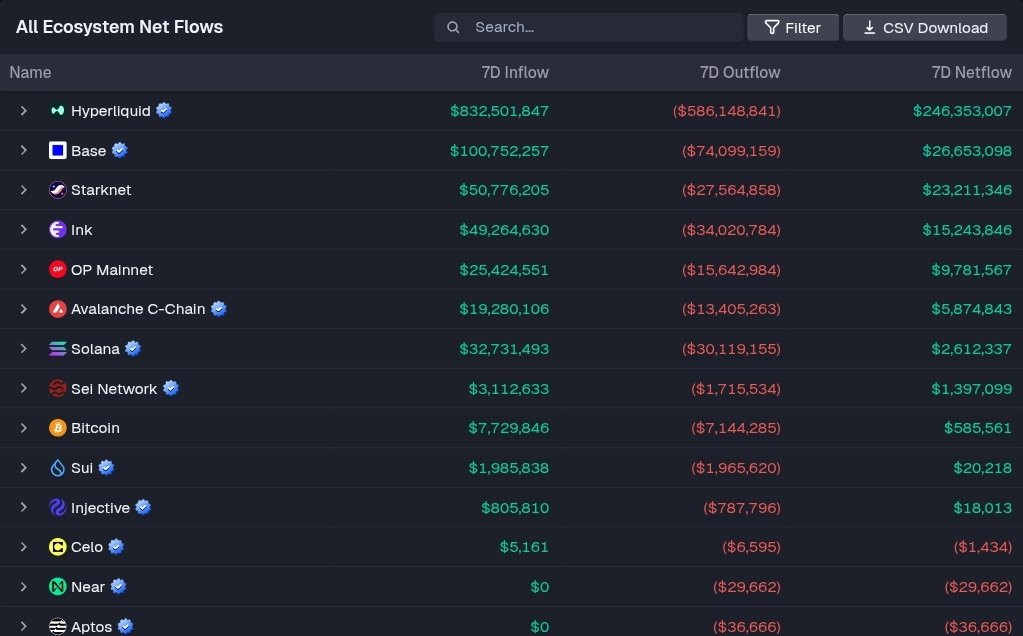
Task: Sort by the 7D Inflow column
Action: 515,72
